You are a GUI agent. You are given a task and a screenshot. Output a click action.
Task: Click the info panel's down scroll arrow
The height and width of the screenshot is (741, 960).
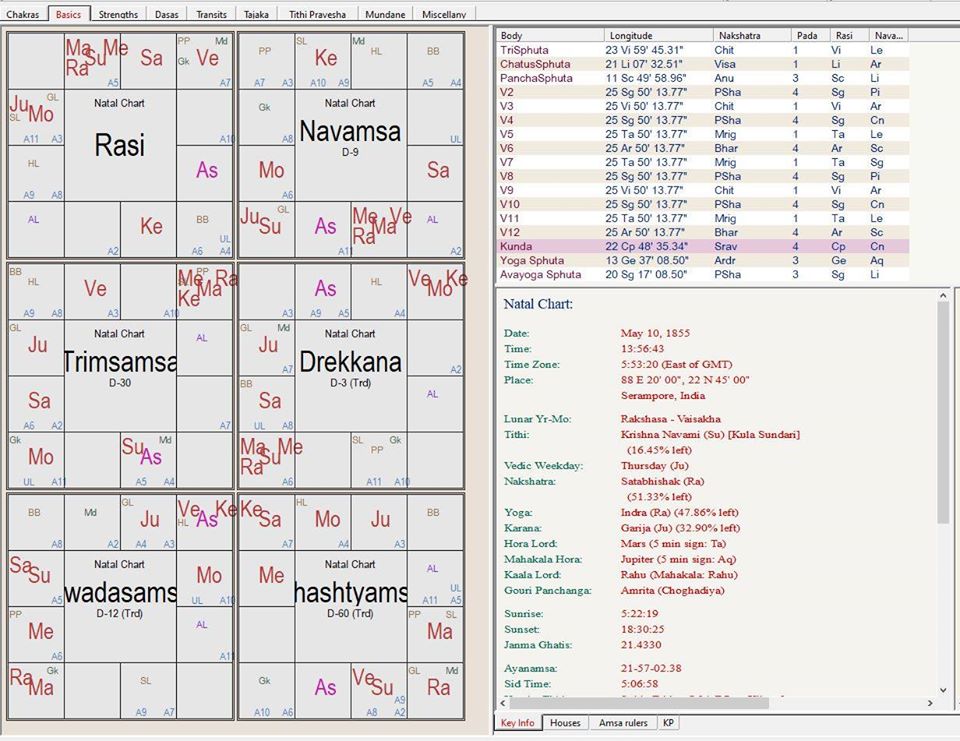[943, 690]
